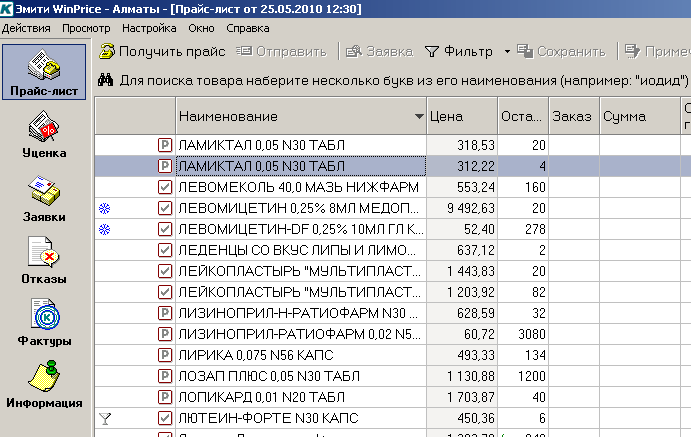
Task: Open the Фактуры sidebar icon
Action: pyautogui.click(x=43, y=320)
